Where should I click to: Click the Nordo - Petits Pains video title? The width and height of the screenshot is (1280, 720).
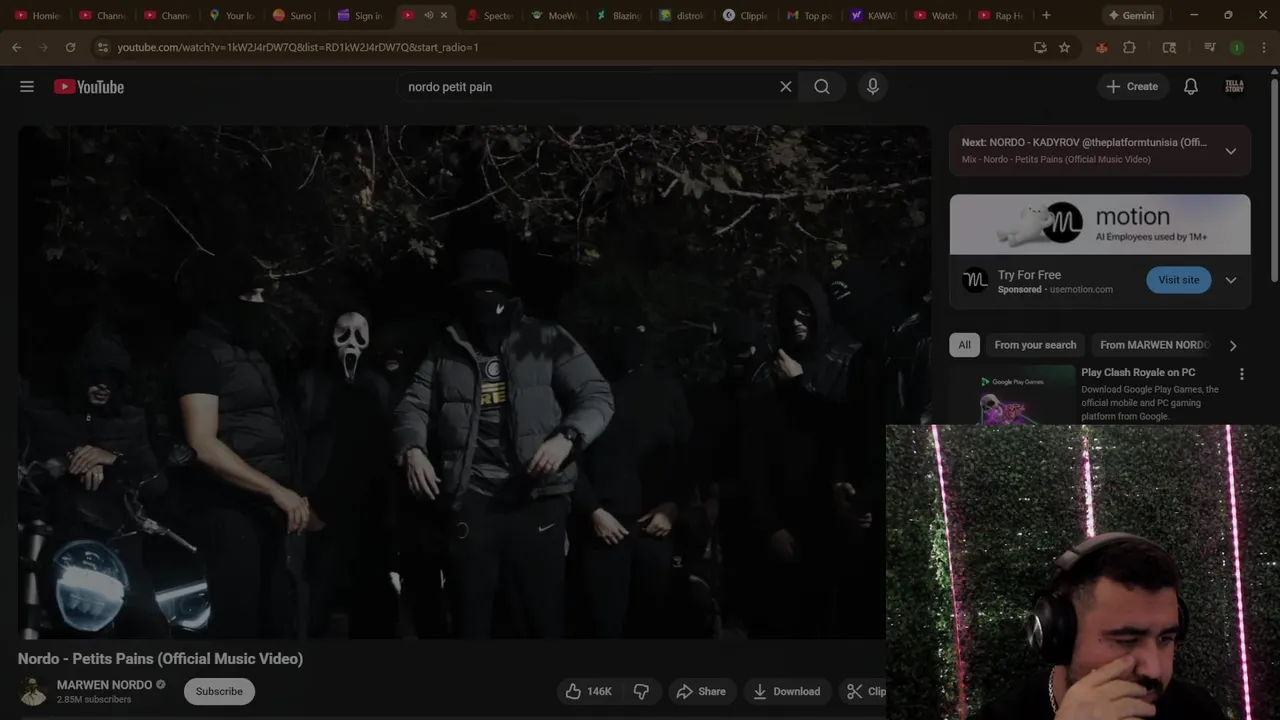(160, 659)
